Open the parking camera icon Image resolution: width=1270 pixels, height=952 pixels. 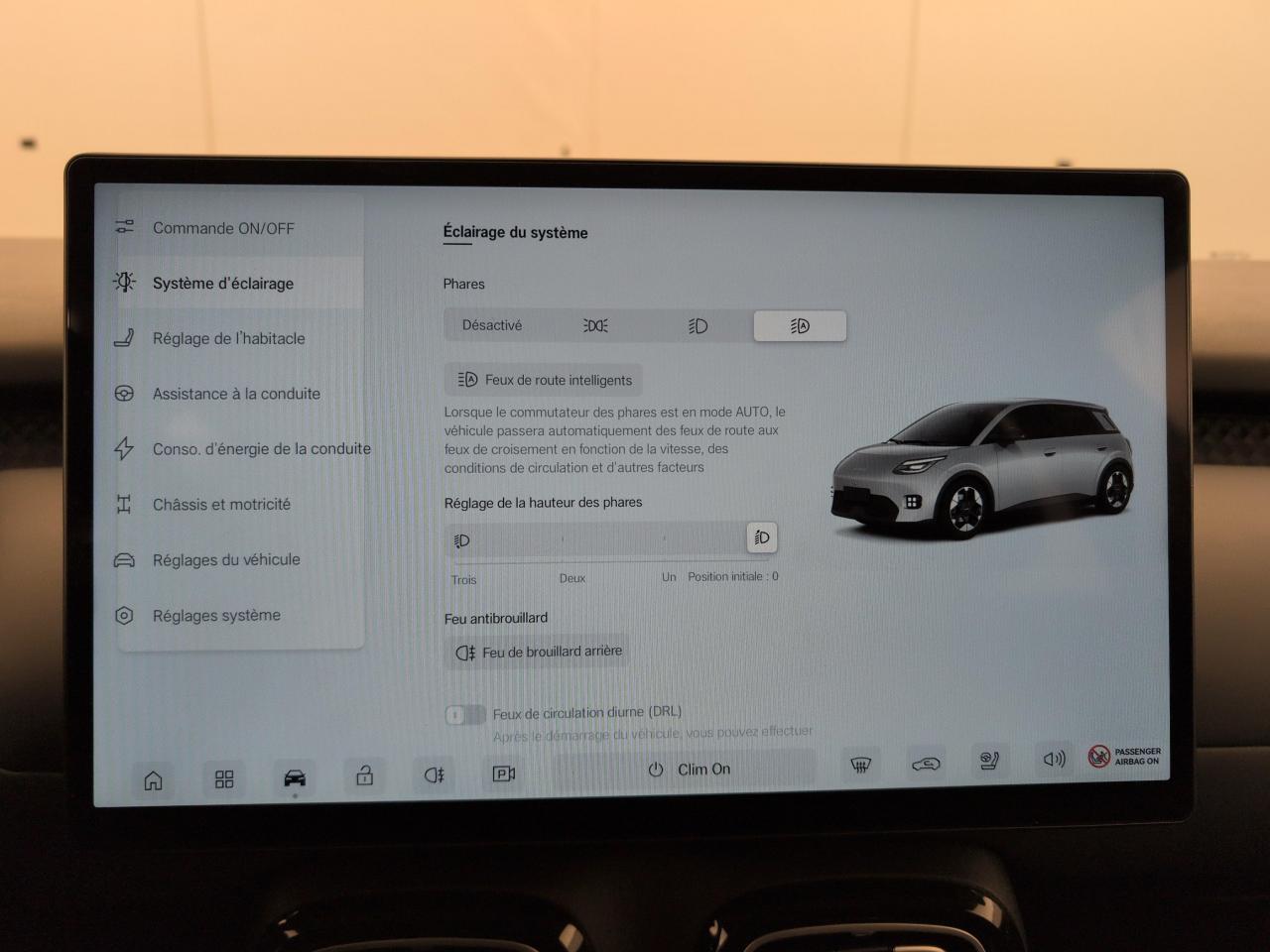(x=504, y=773)
